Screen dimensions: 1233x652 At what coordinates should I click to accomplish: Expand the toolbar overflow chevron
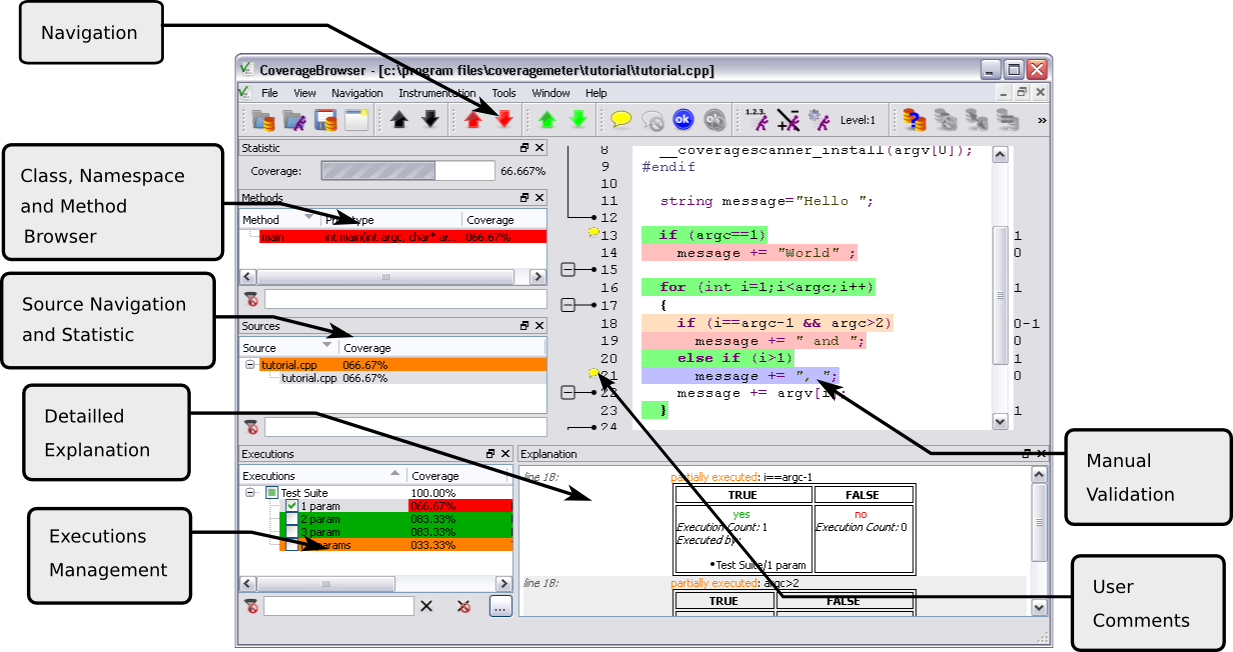(x=1042, y=120)
